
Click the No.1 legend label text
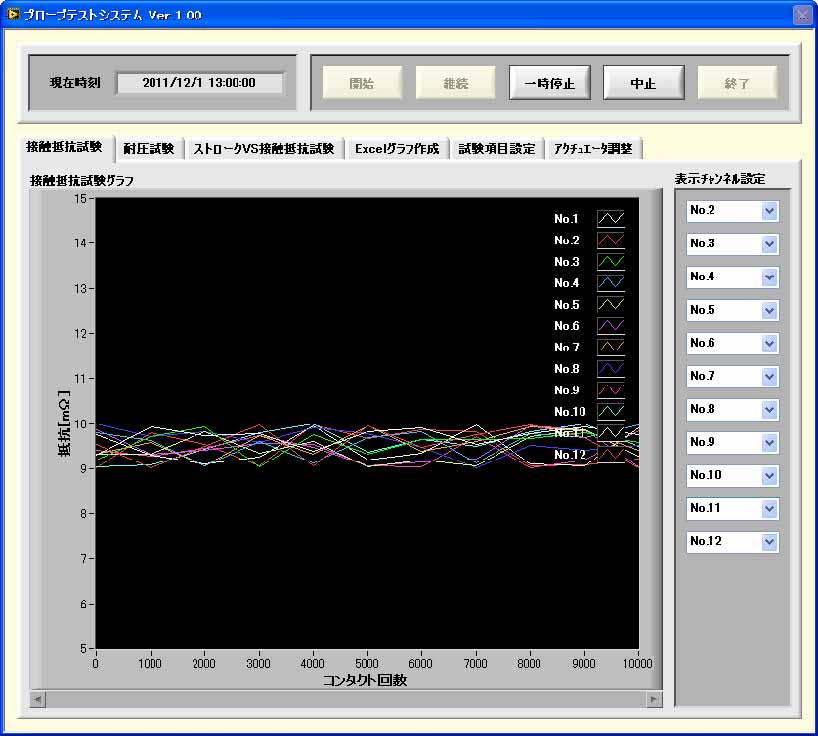pyautogui.click(x=566, y=219)
